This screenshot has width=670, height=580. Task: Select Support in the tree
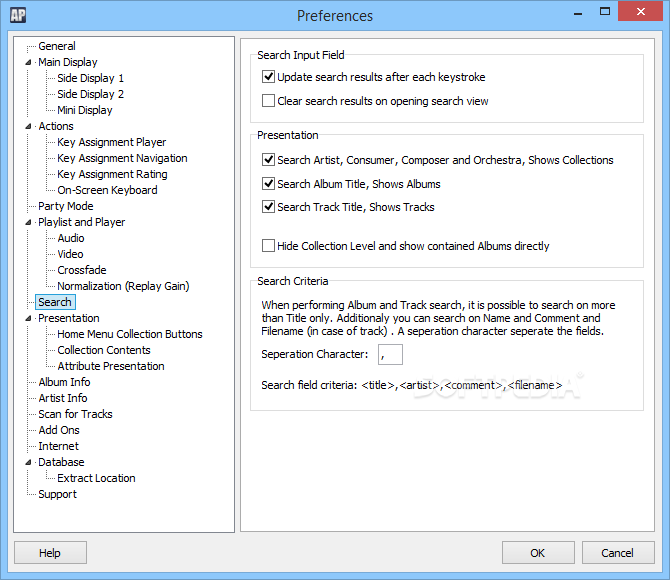point(57,494)
